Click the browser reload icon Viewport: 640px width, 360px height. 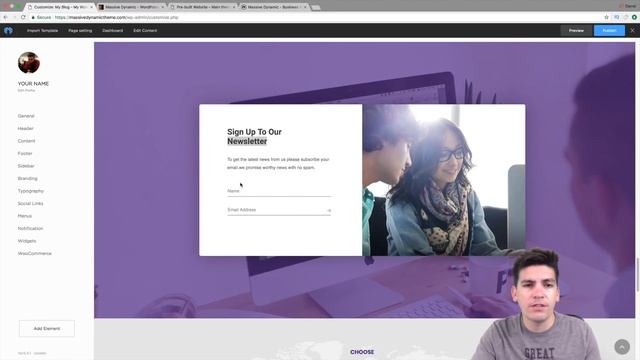pos(23,17)
